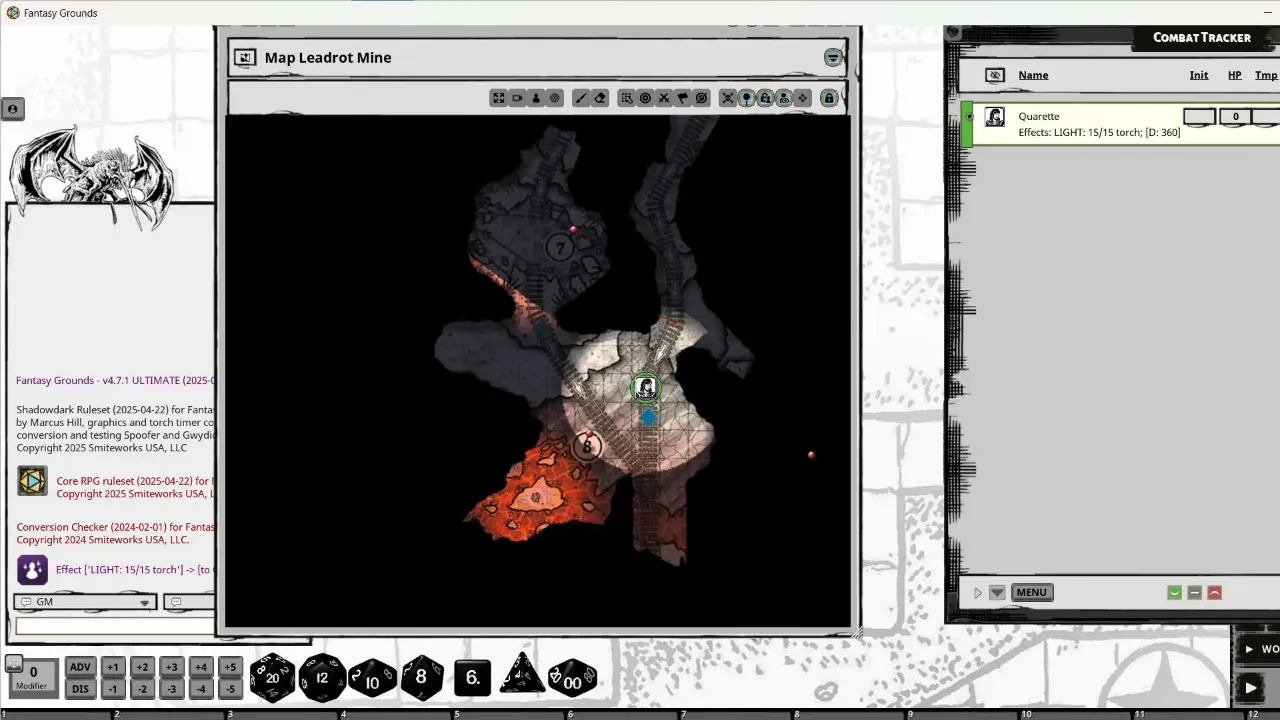Viewport: 1280px width, 720px height.
Task: Click the Core RPG ruleset icon
Action: tap(32, 481)
